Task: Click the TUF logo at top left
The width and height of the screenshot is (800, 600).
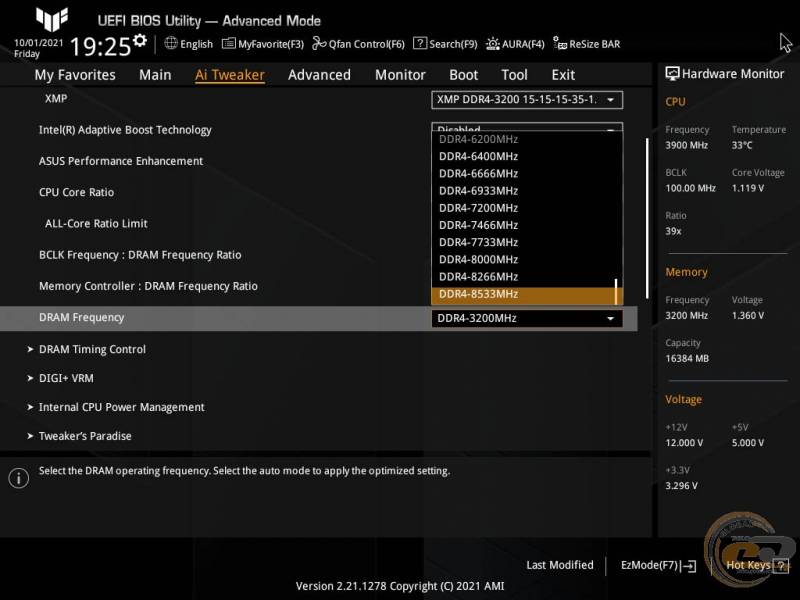Action: tap(52, 19)
